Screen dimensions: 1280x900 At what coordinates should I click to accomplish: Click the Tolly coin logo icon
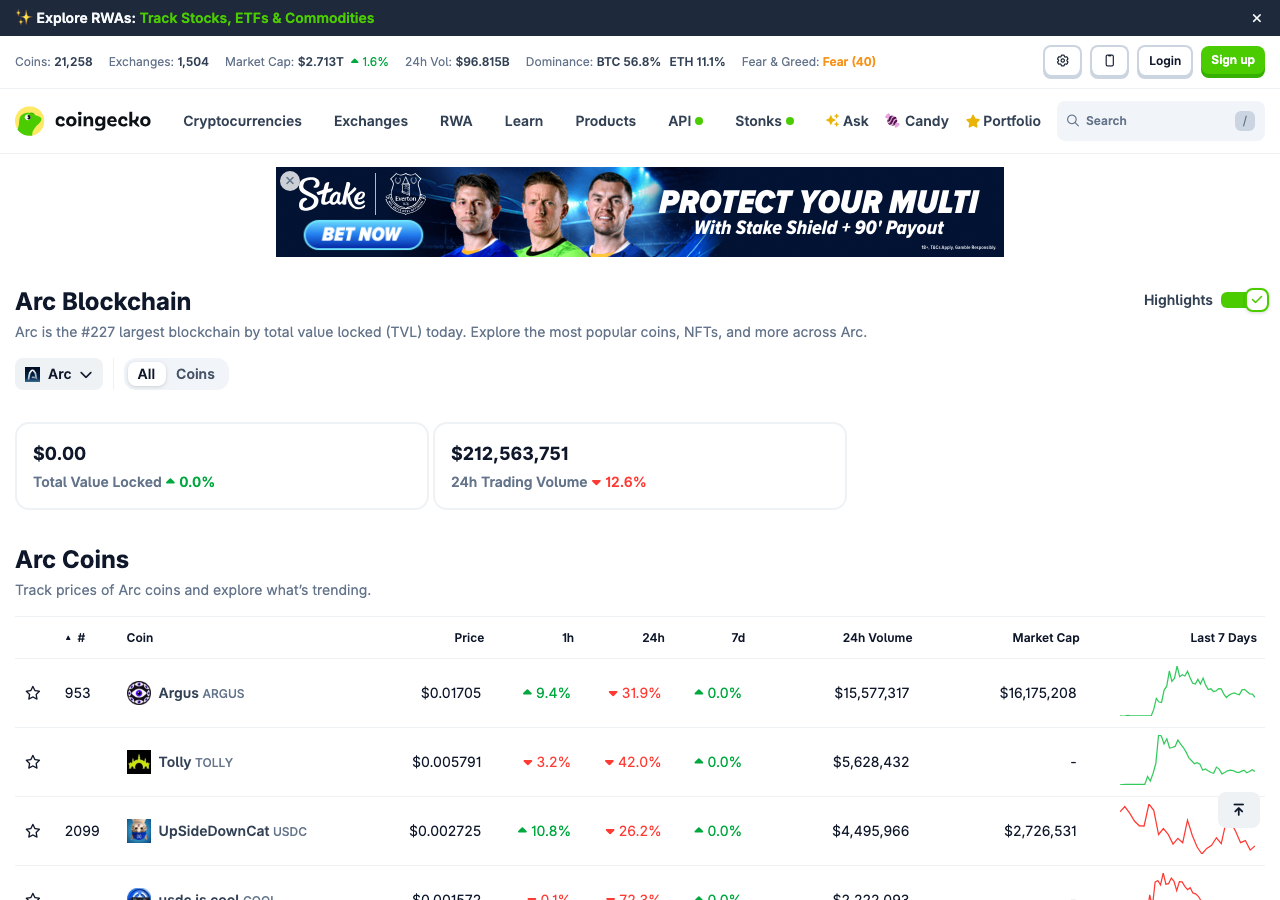coord(139,762)
